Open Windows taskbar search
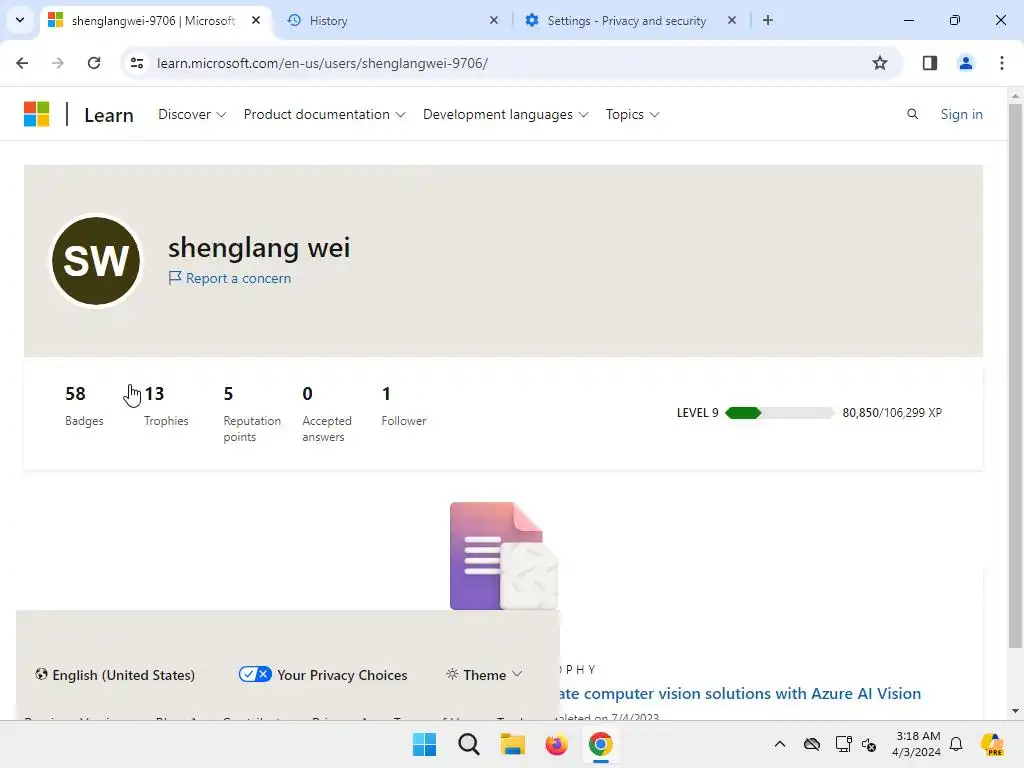This screenshot has width=1024, height=768. click(468, 744)
